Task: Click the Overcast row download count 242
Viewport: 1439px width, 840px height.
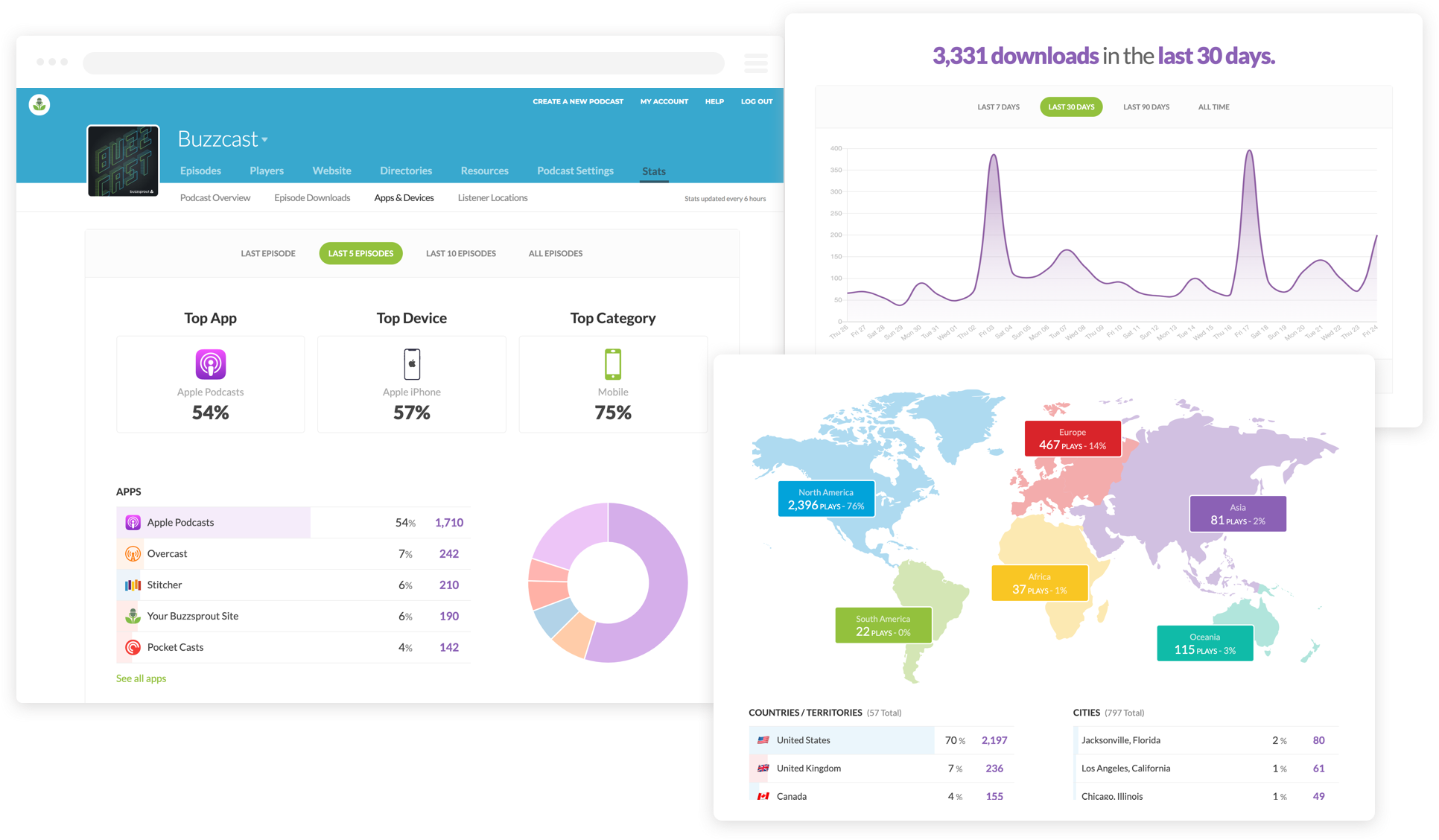Action: pyautogui.click(x=449, y=554)
